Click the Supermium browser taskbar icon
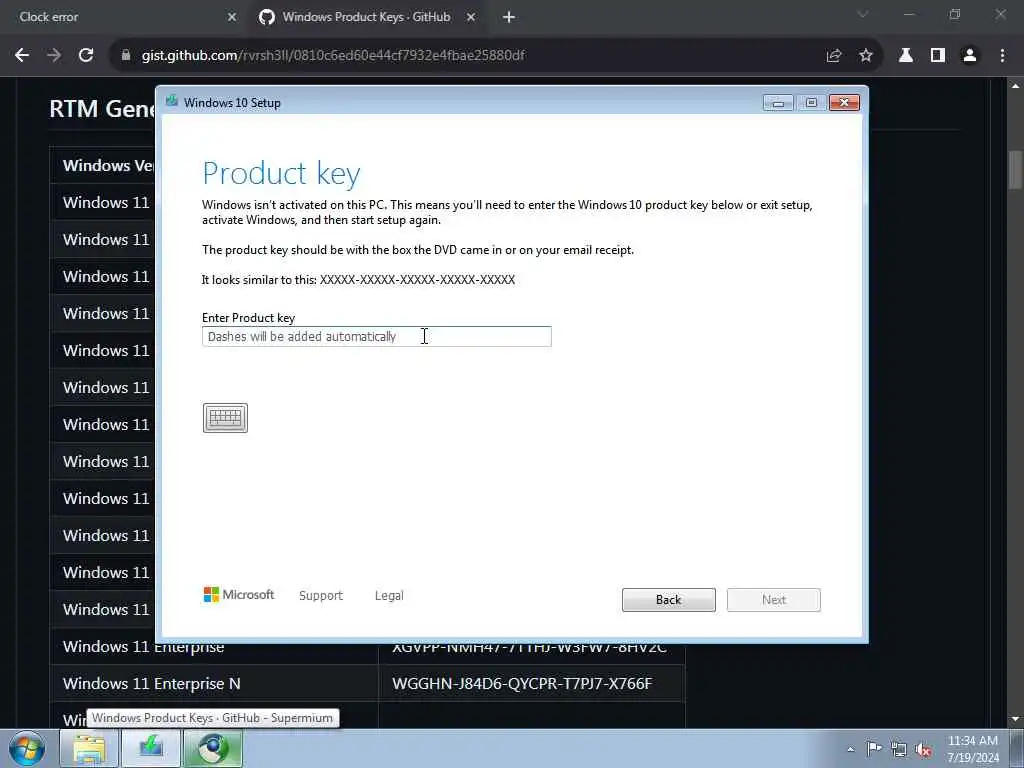This screenshot has width=1024, height=768. (213, 748)
